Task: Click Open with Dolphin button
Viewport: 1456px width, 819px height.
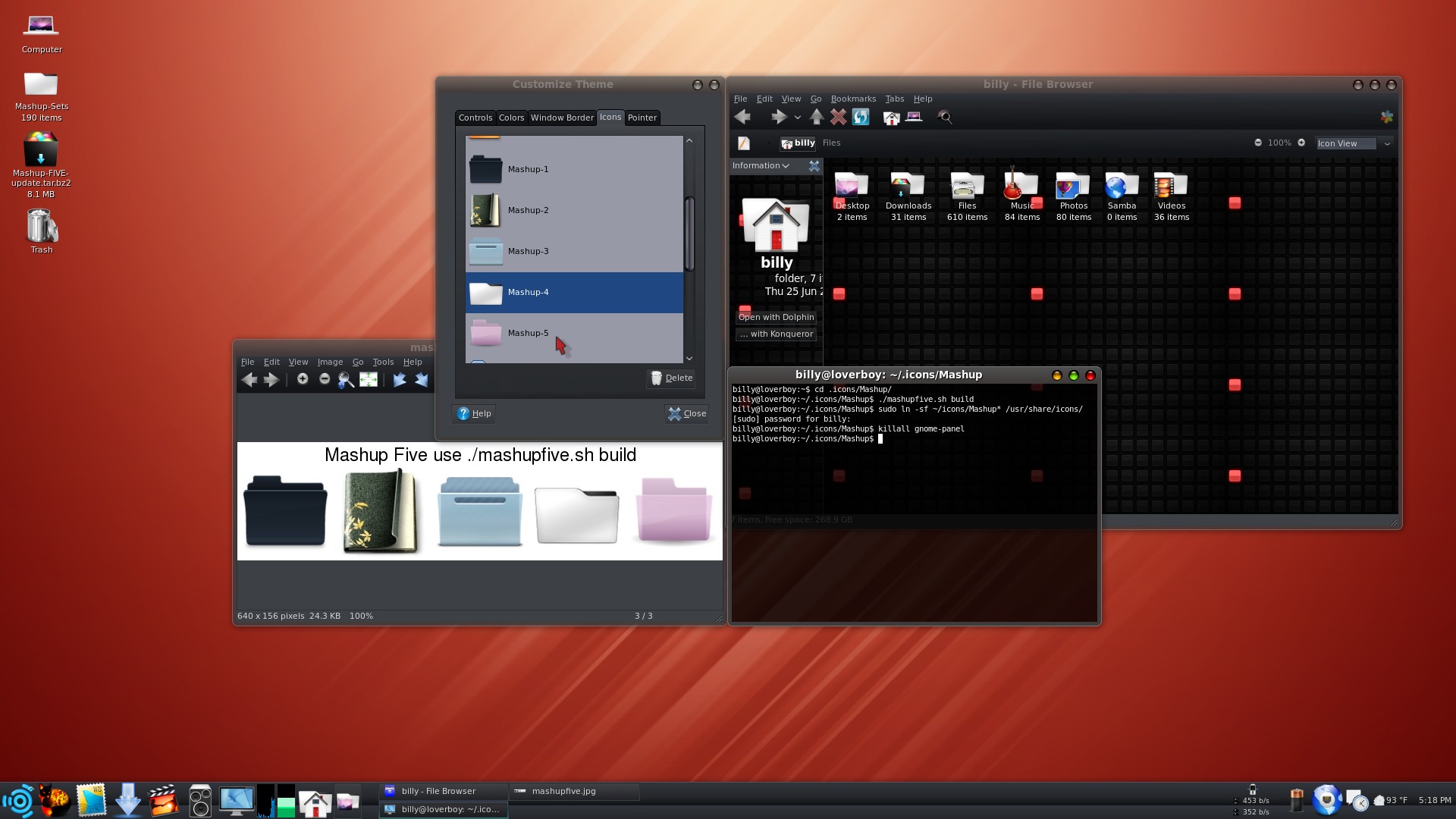Action: 776,318
